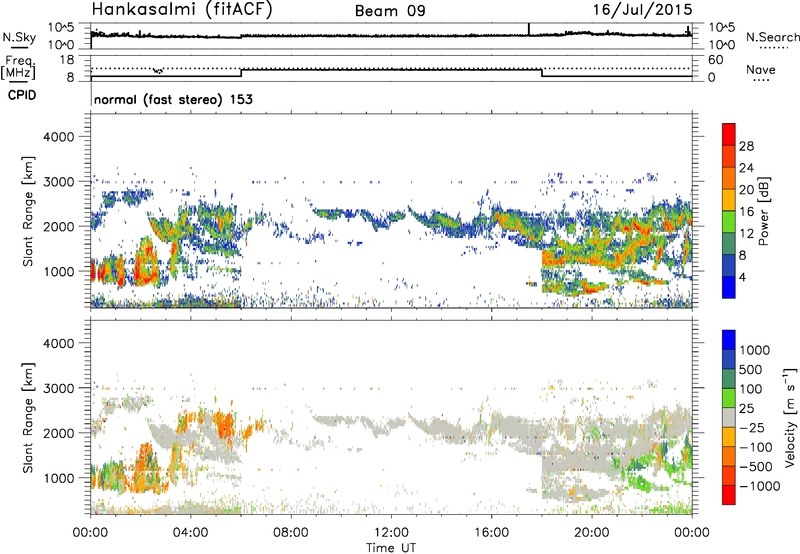This screenshot has height=554, width=800.
Task: Click the 04:00 time tick label
Action: [190, 533]
